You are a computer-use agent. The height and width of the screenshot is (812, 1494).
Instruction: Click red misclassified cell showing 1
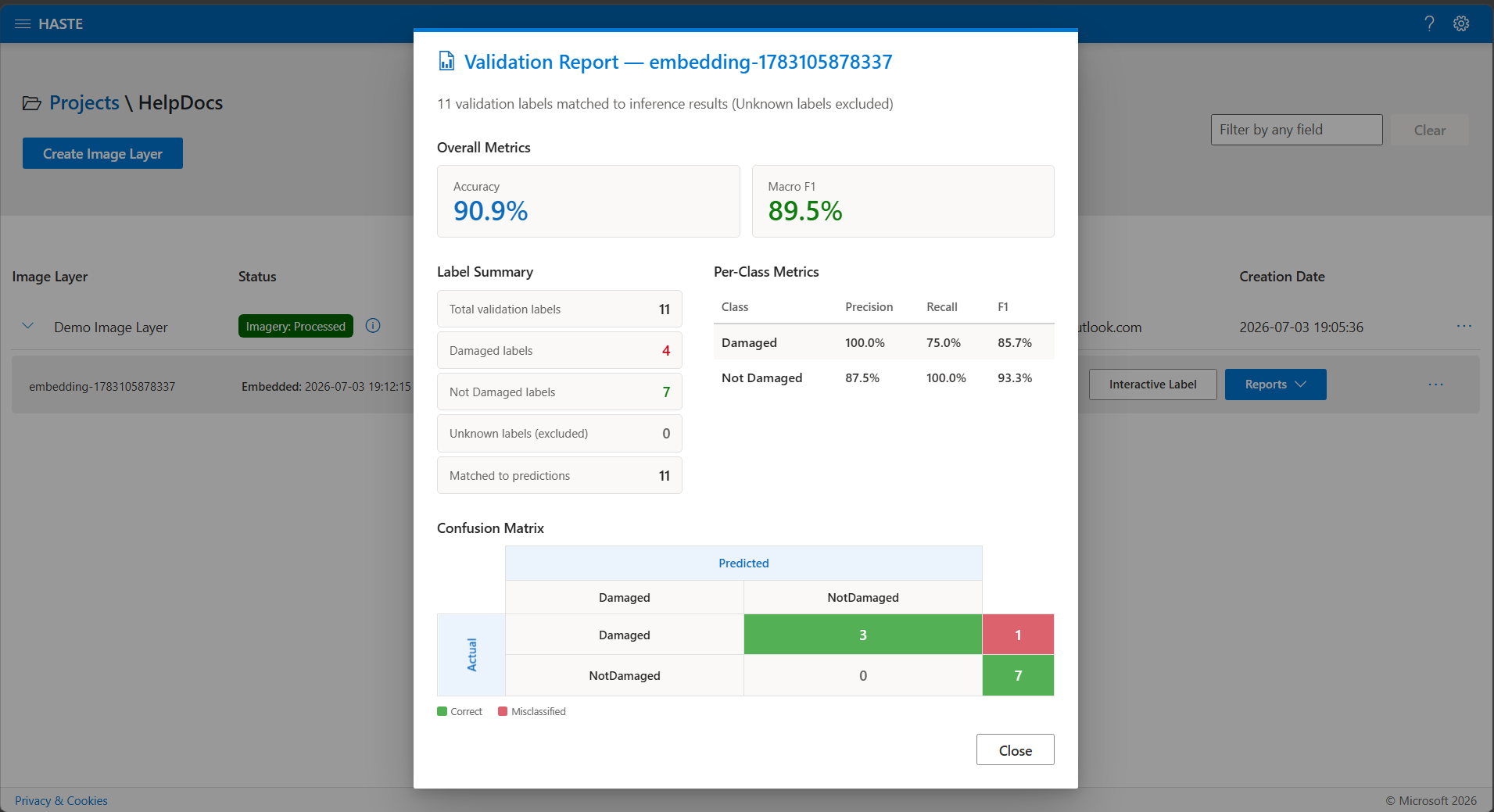(x=1018, y=635)
